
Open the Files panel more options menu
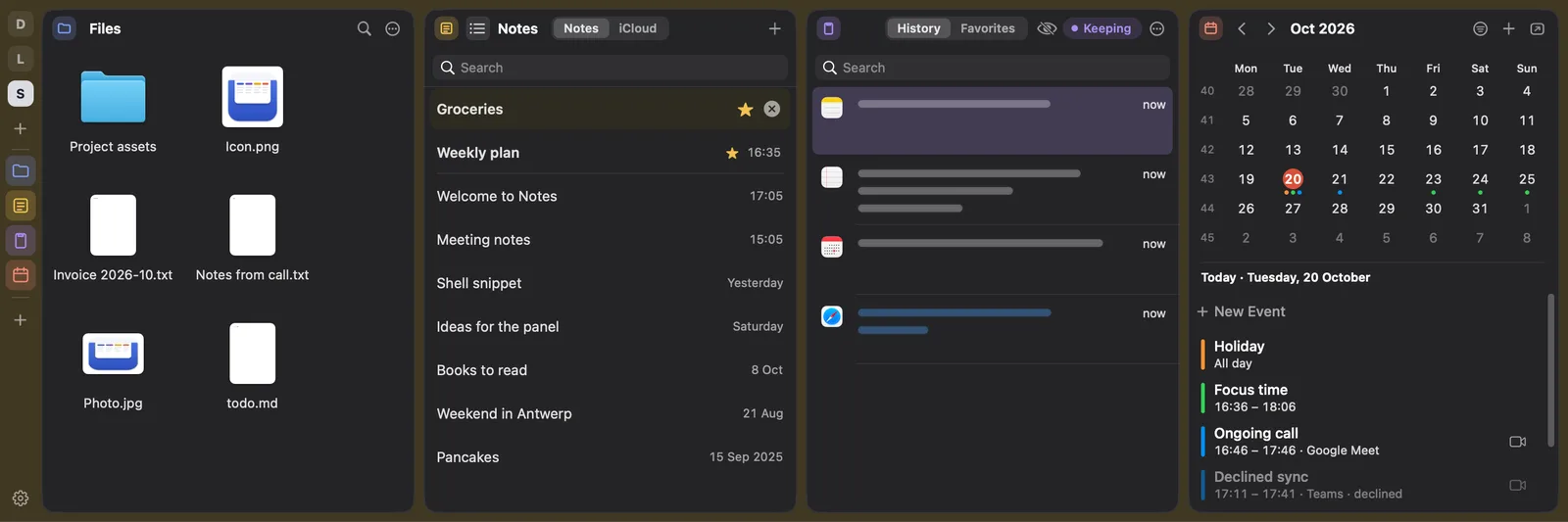[392, 28]
